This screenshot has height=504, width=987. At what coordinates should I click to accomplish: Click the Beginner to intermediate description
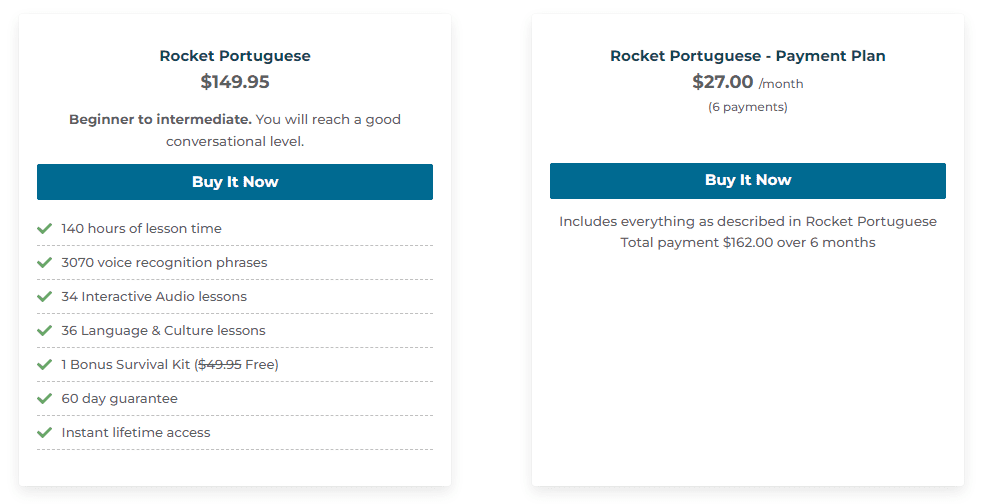235,130
